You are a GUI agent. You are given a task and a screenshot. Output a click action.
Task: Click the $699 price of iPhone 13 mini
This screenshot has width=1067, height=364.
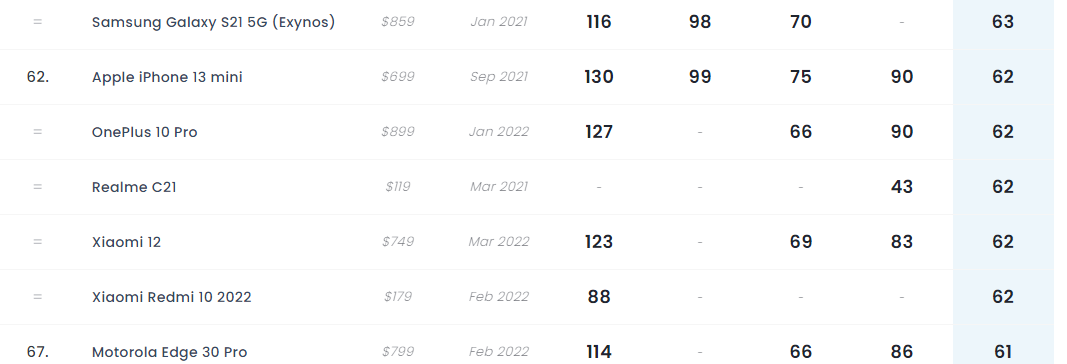pos(397,77)
